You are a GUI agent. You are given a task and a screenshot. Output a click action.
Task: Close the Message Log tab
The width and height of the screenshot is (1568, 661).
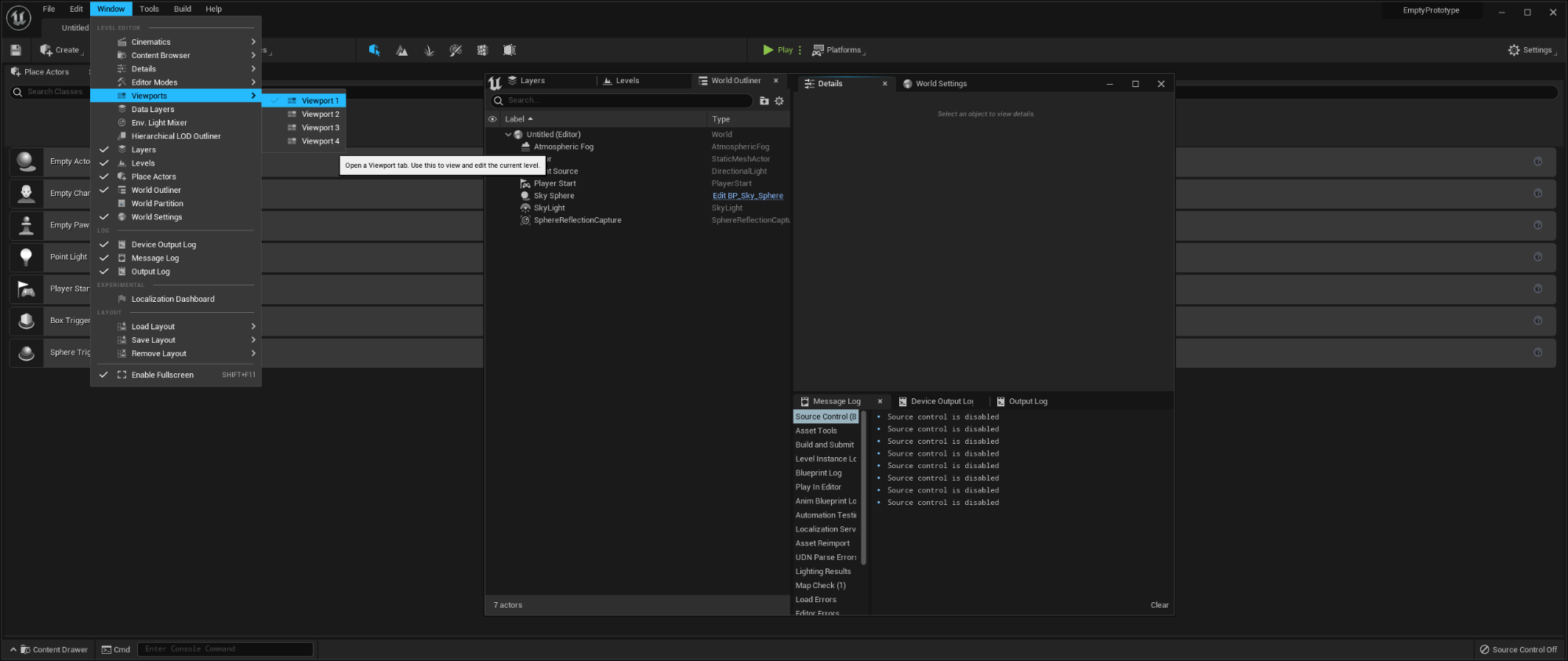point(880,401)
